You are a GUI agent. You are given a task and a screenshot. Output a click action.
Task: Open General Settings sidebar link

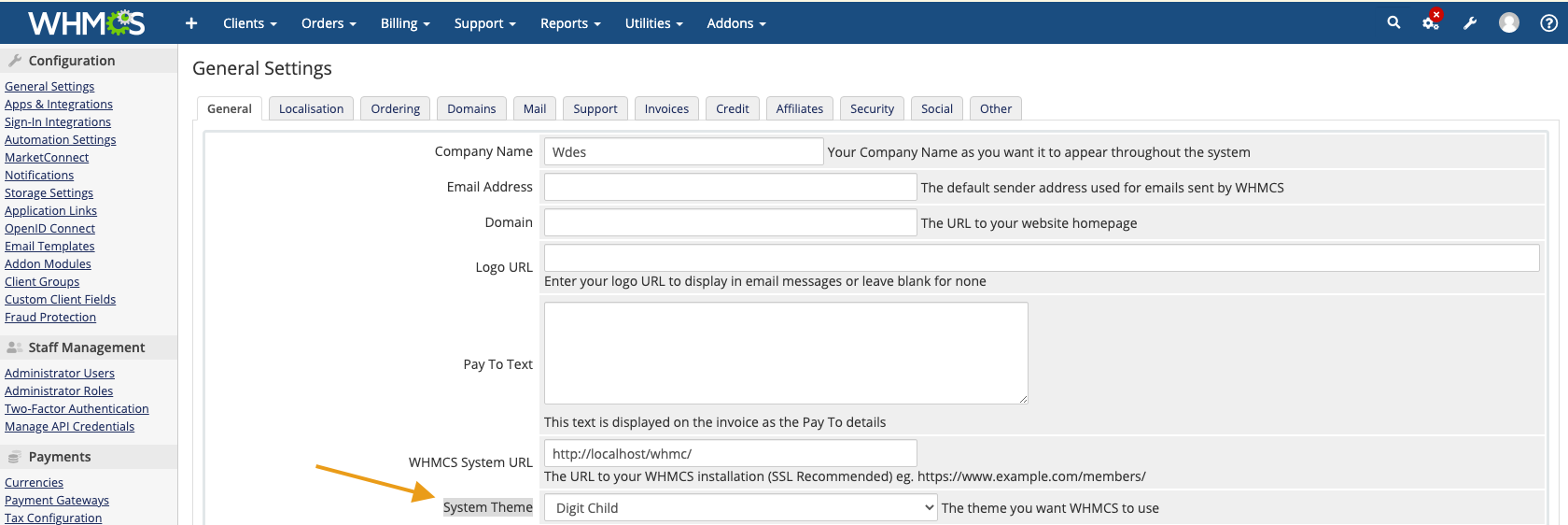pyautogui.click(x=49, y=86)
